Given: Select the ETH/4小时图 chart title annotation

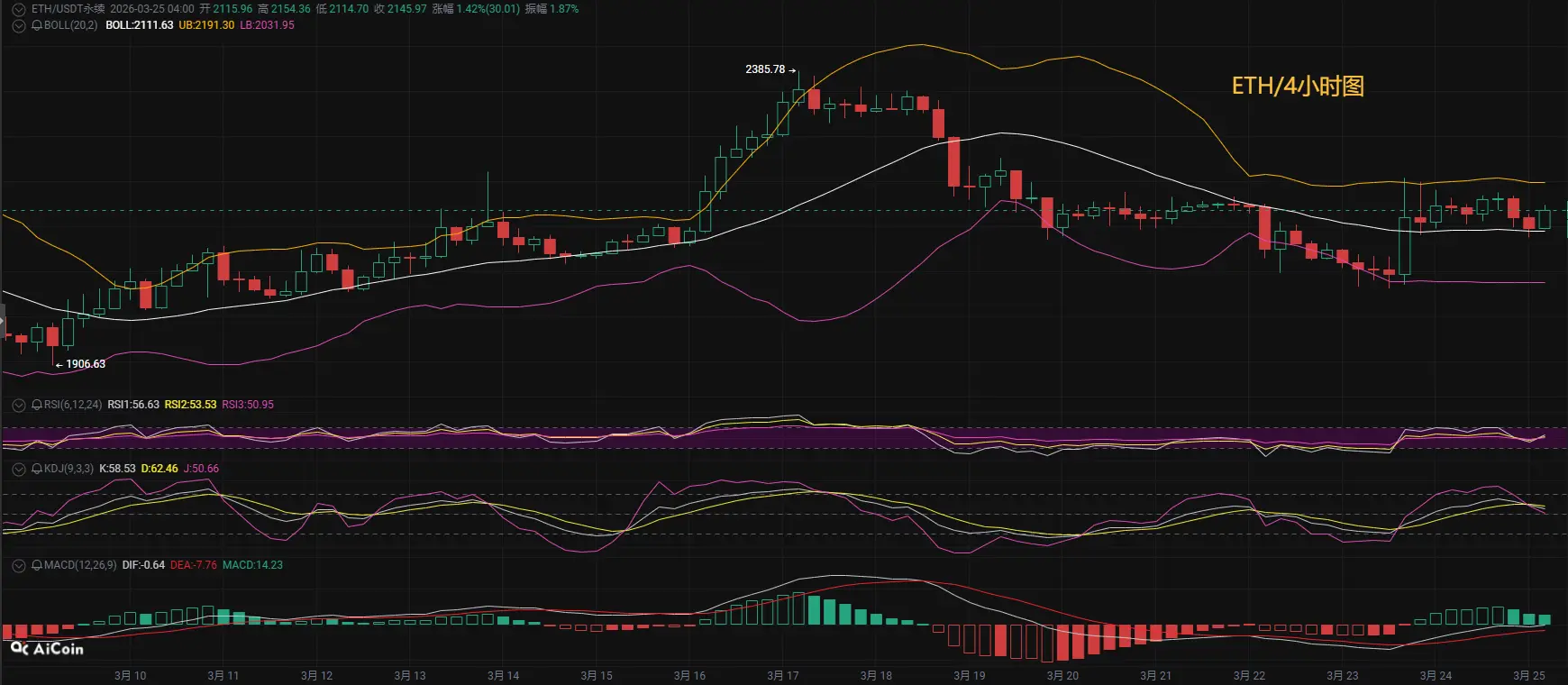Looking at the screenshot, I should pyautogui.click(x=1298, y=86).
